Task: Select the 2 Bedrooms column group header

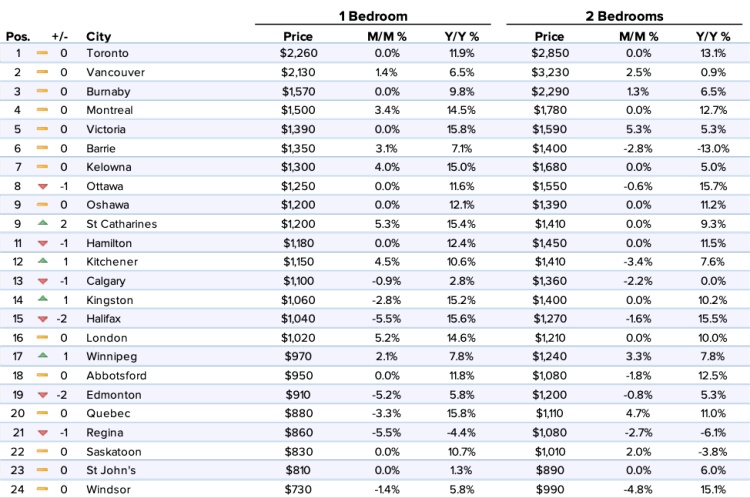Action: pos(624,16)
